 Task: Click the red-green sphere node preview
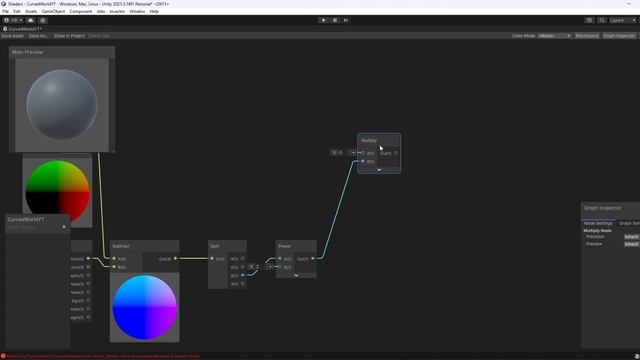[x=57, y=190]
